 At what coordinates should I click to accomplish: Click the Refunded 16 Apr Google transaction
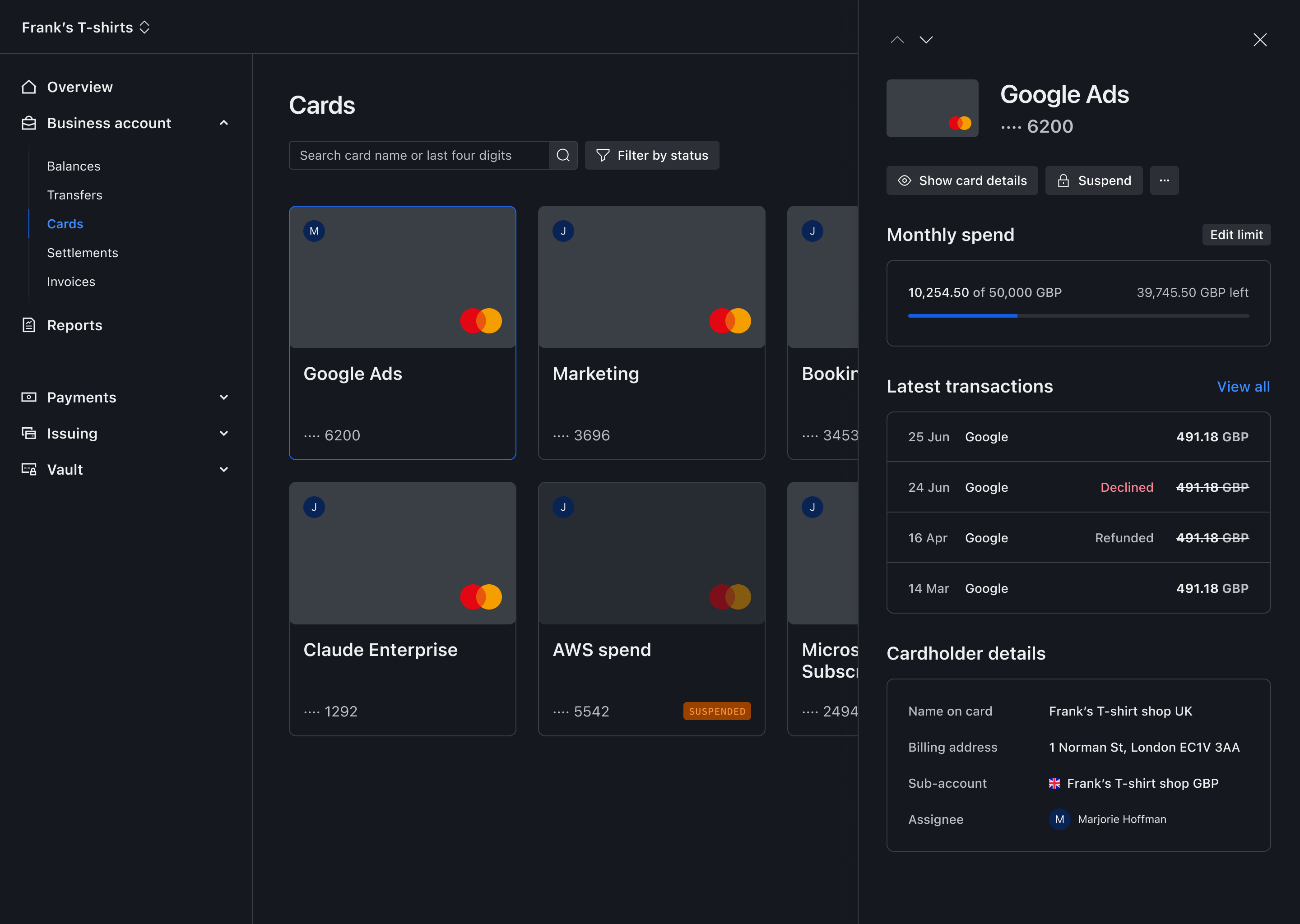point(1078,538)
